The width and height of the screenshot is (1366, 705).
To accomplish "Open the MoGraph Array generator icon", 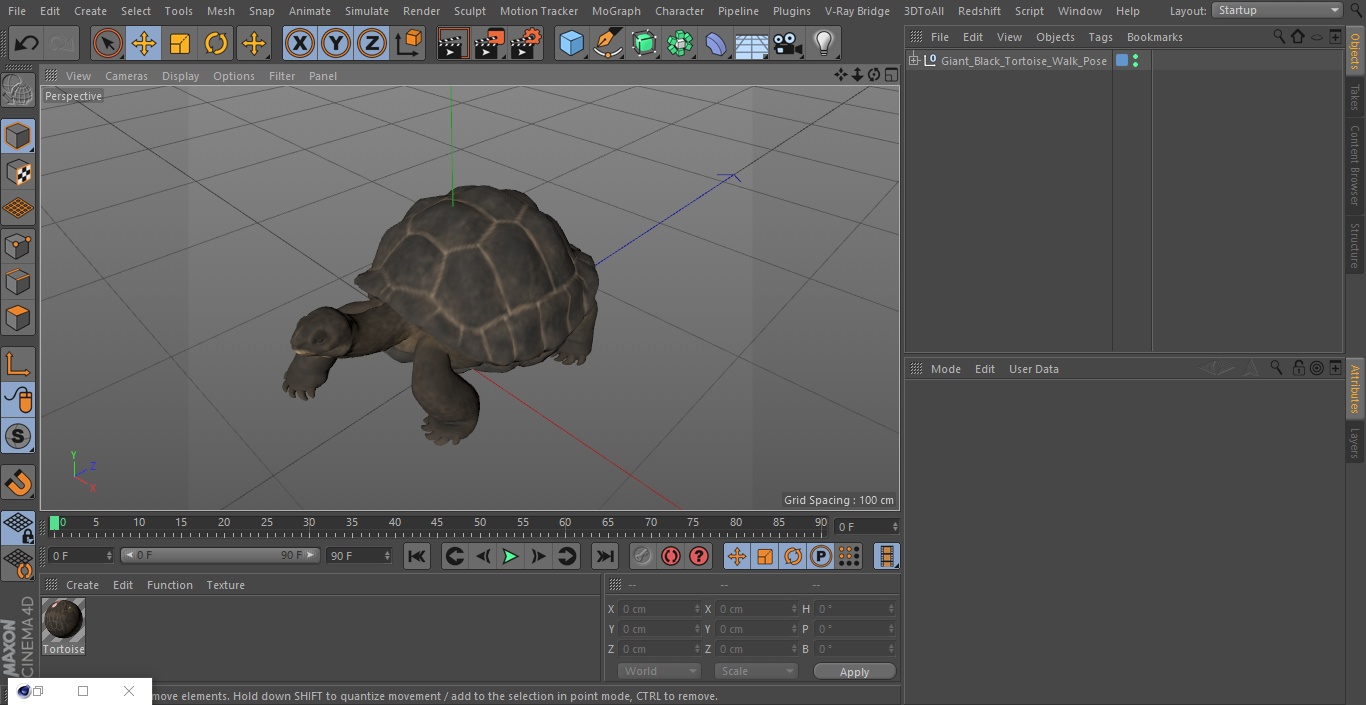I will (680, 43).
